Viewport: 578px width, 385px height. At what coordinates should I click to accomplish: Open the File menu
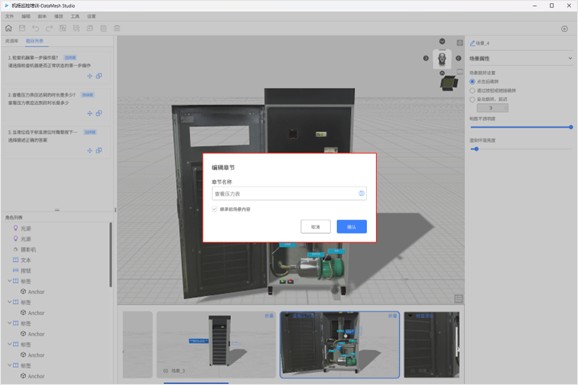10,16
